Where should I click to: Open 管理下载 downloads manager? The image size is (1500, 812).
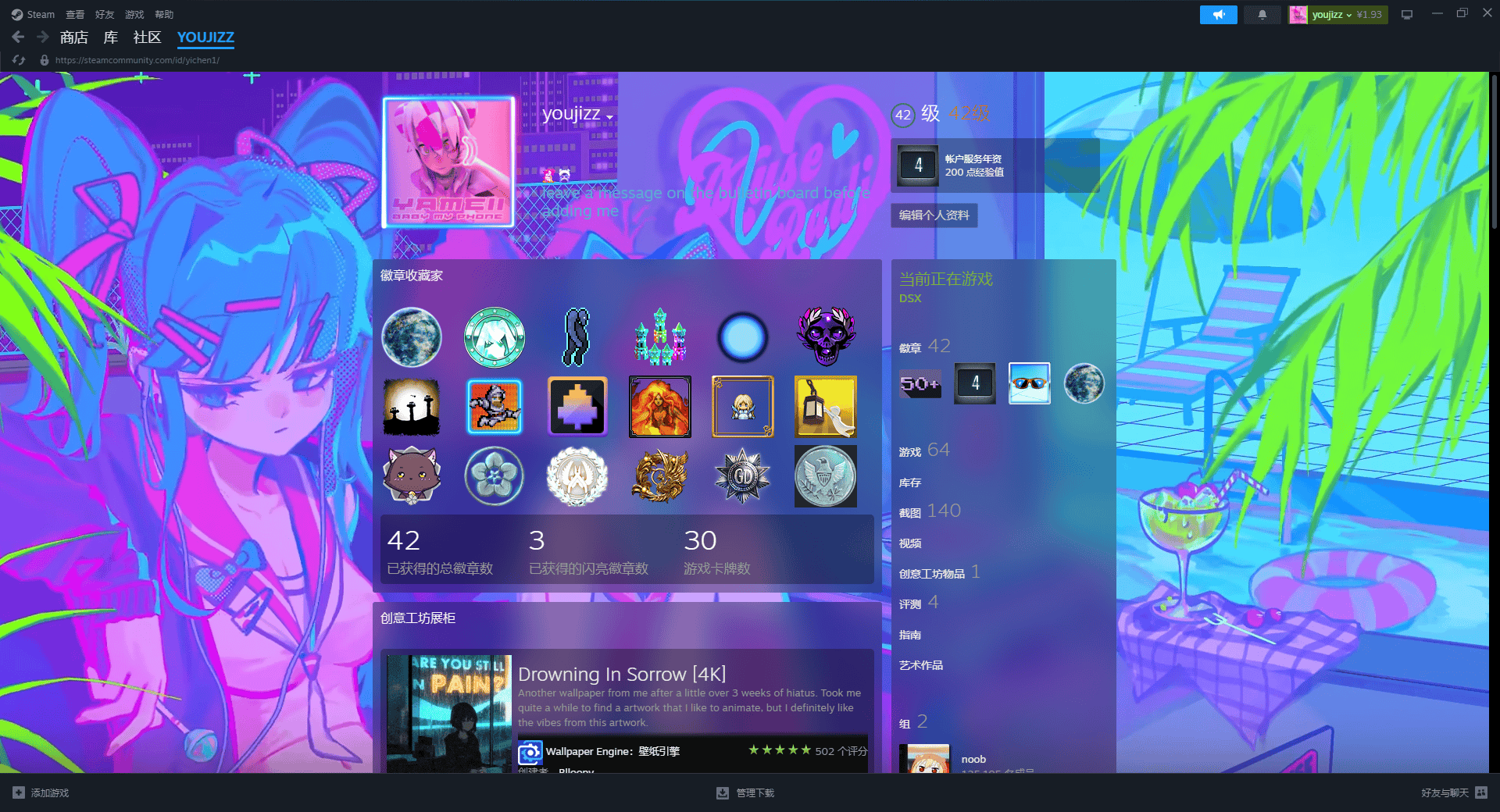(x=745, y=792)
